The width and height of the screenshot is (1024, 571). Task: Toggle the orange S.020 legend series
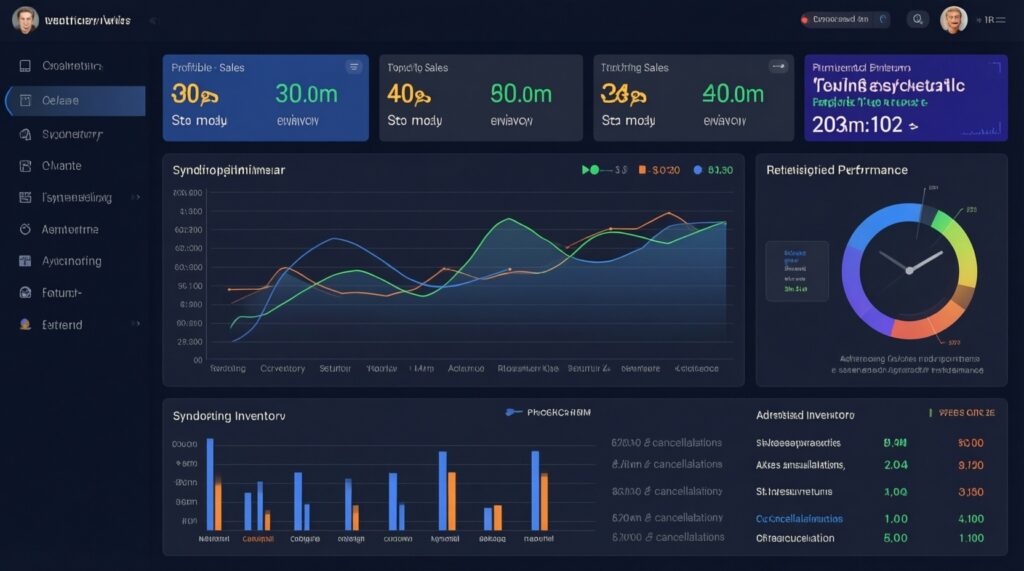pos(659,170)
